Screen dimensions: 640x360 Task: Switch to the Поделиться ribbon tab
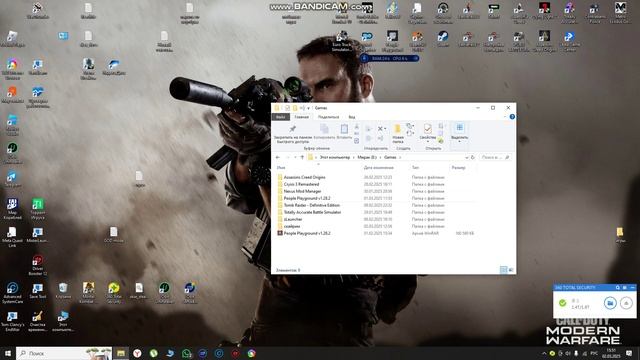[x=329, y=117]
